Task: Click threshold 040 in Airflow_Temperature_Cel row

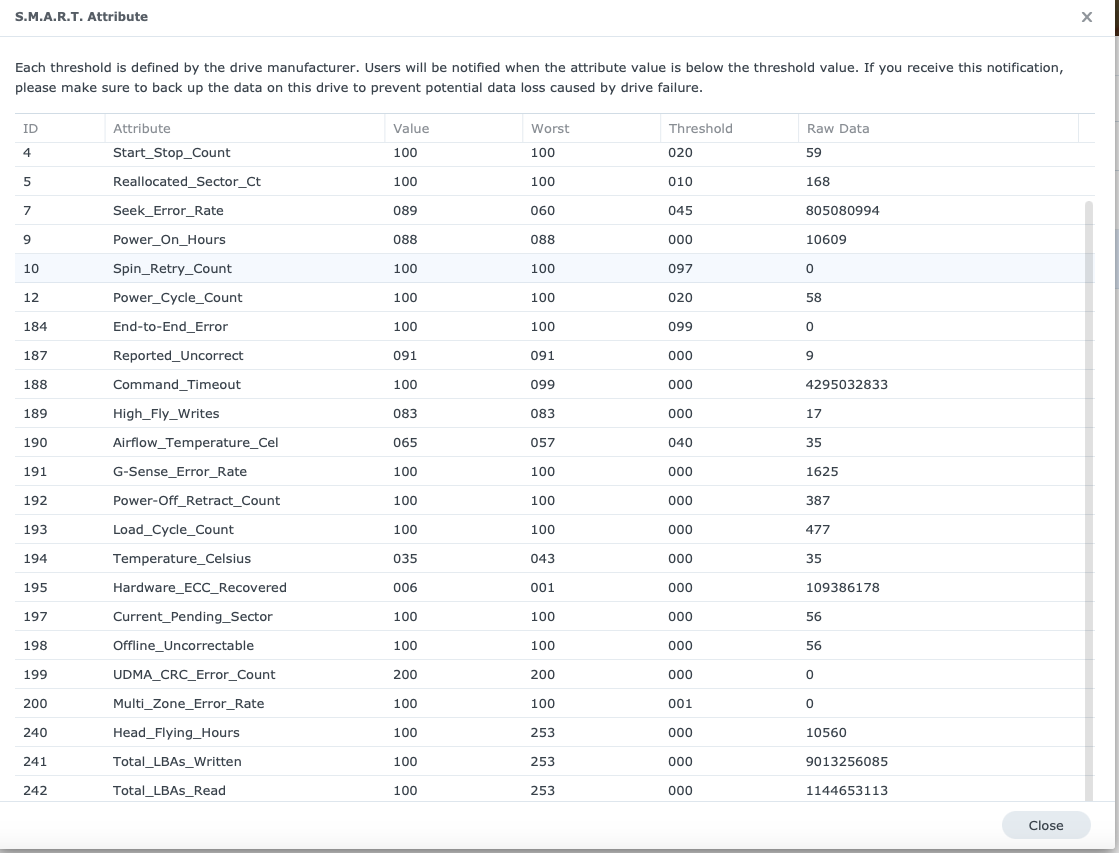Action: click(x=680, y=443)
